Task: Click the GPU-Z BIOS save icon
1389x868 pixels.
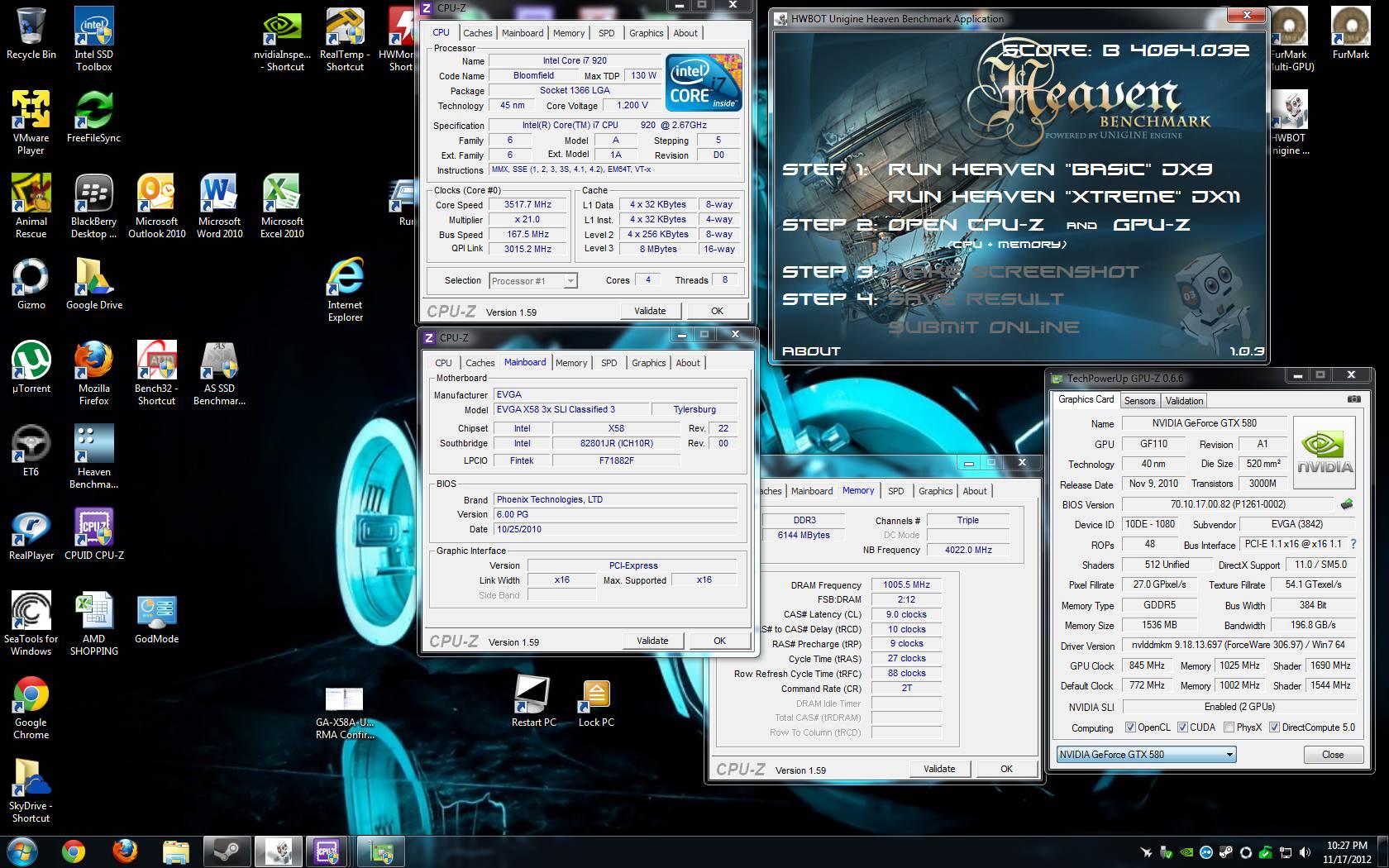Action: [x=1347, y=504]
